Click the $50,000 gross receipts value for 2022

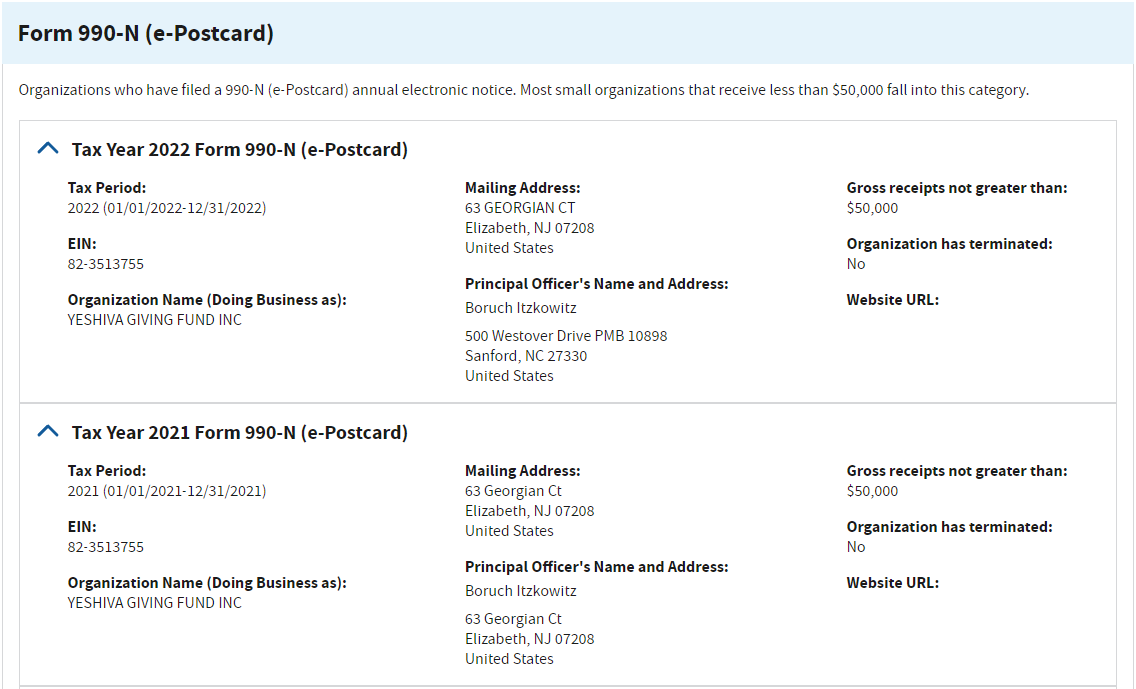click(x=872, y=208)
